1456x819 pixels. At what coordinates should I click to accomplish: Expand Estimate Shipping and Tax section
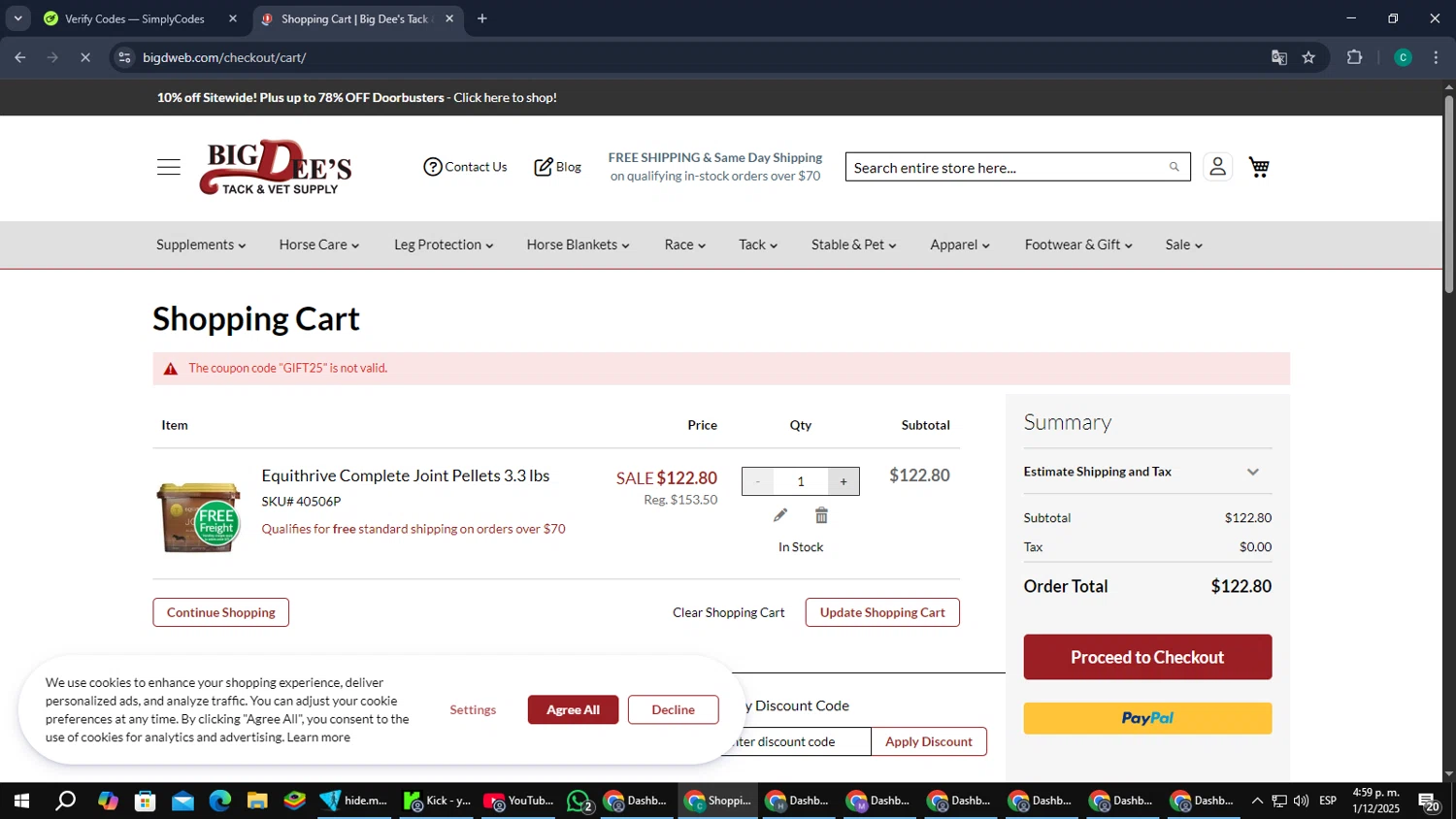tap(1147, 472)
